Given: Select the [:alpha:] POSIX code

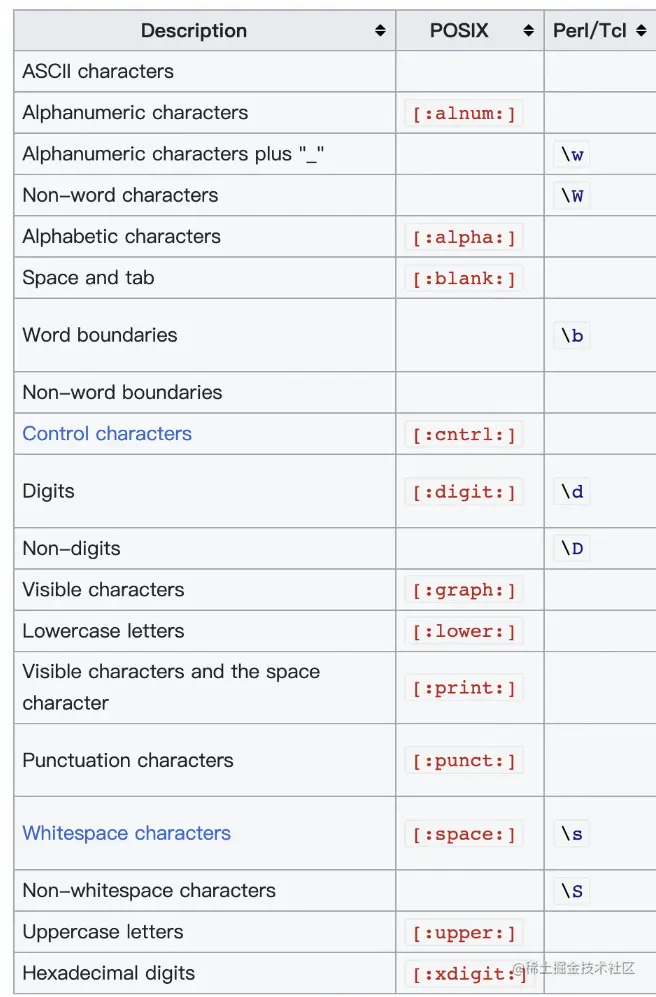Looking at the screenshot, I should 464,237.
